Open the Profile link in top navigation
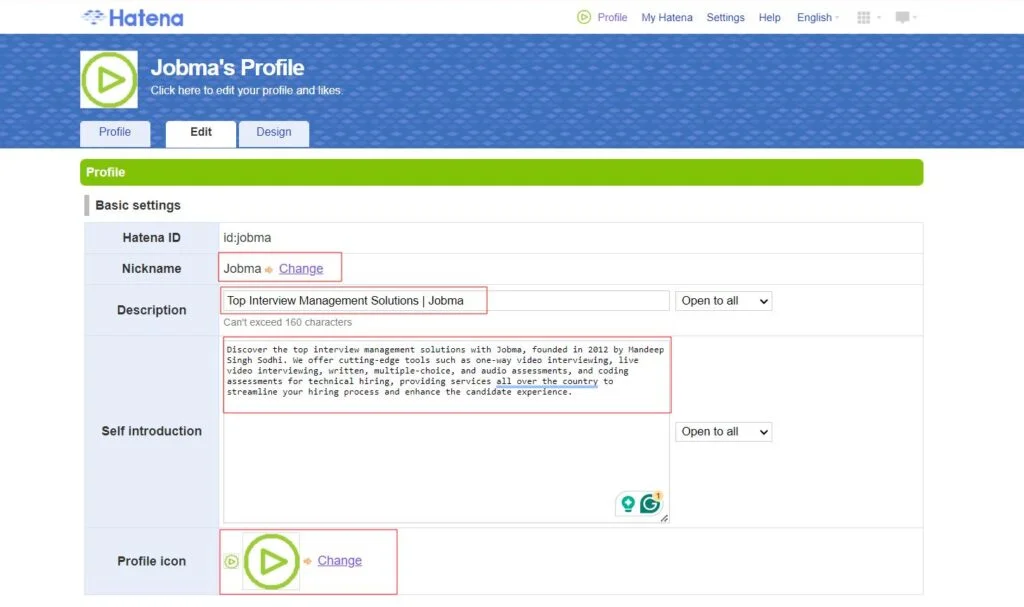Image resolution: width=1024 pixels, height=607 pixels. pos(612,18)
